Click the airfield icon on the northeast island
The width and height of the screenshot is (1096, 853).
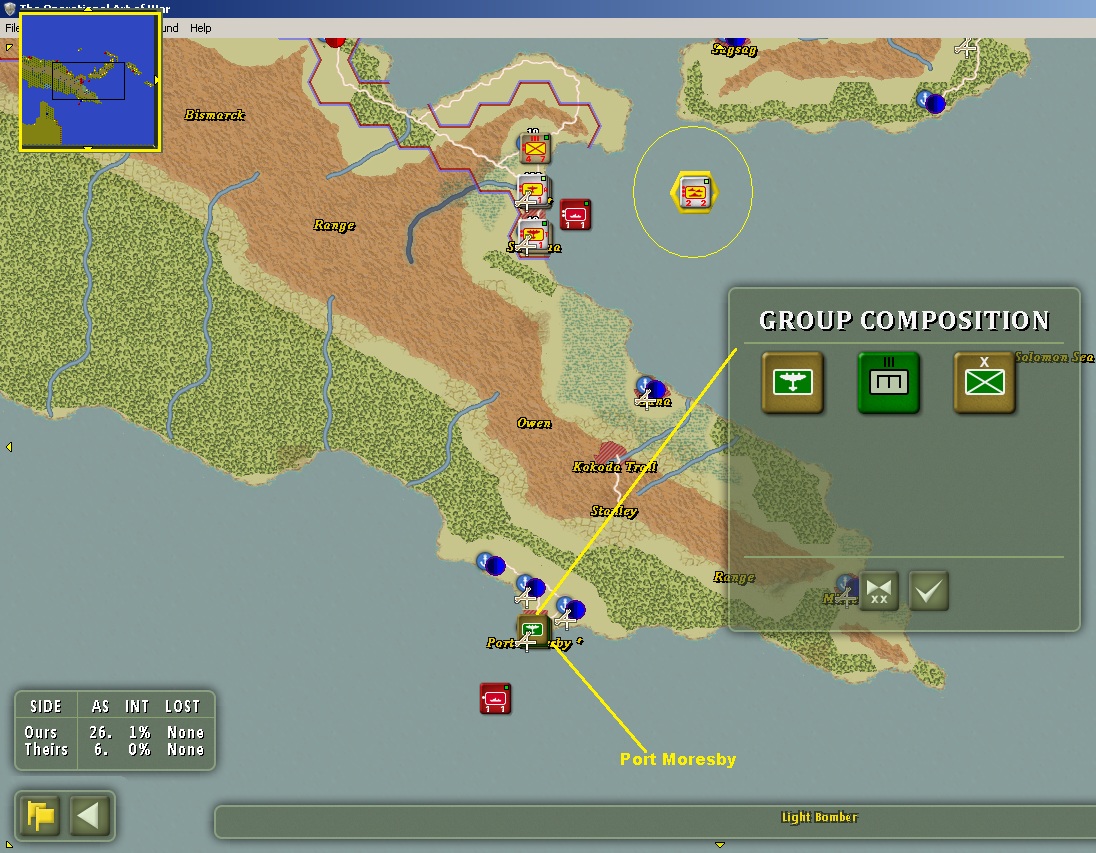[965, 48]
